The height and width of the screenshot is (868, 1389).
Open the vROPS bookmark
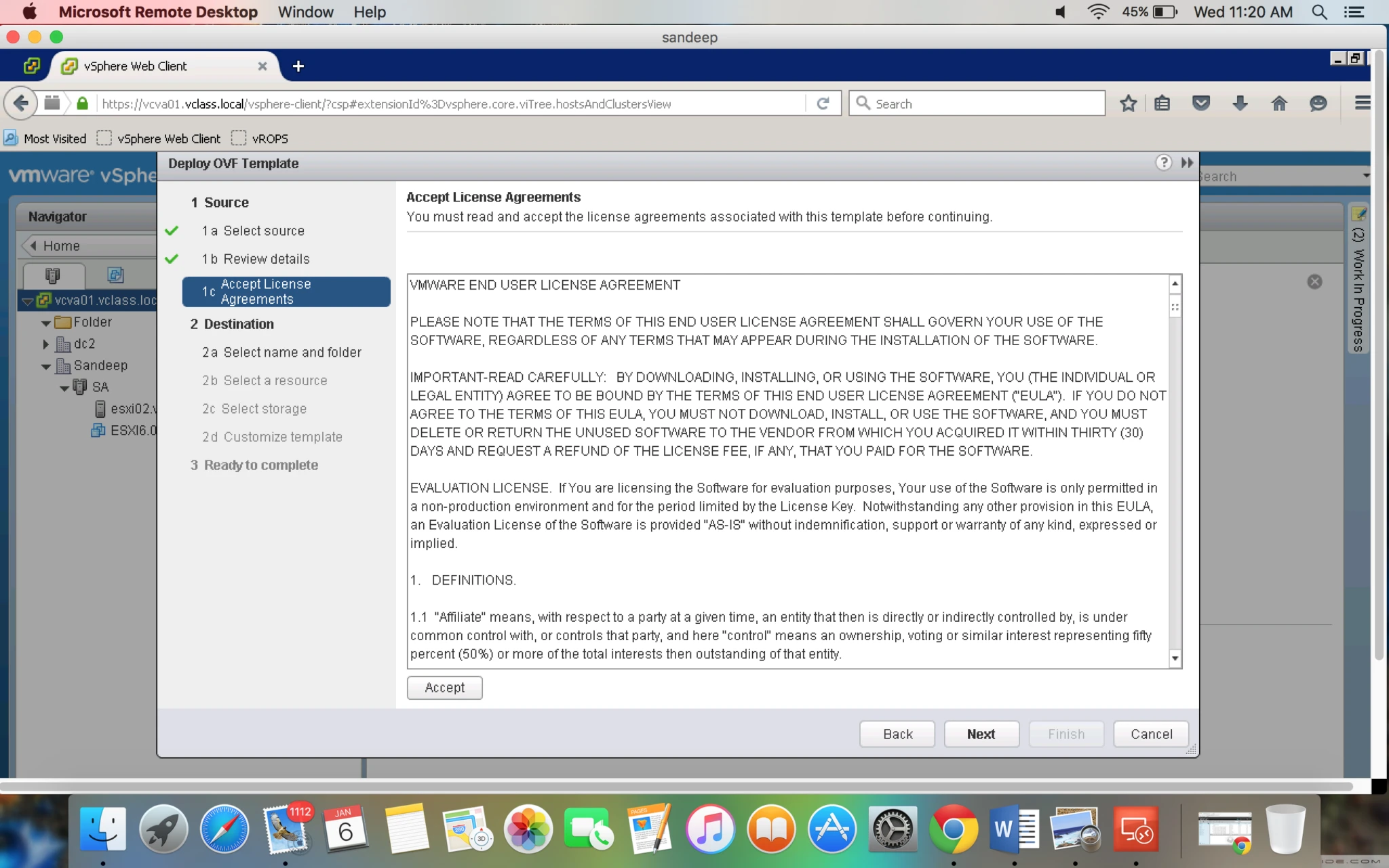point(260,138)
